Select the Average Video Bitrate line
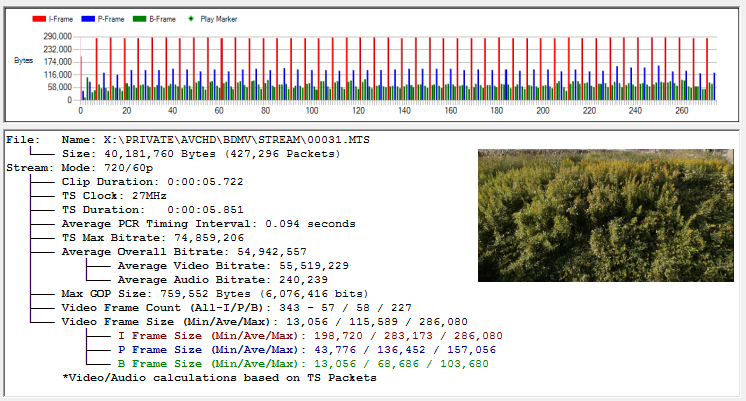Viewport: 746px width, 401px height. 232,266
